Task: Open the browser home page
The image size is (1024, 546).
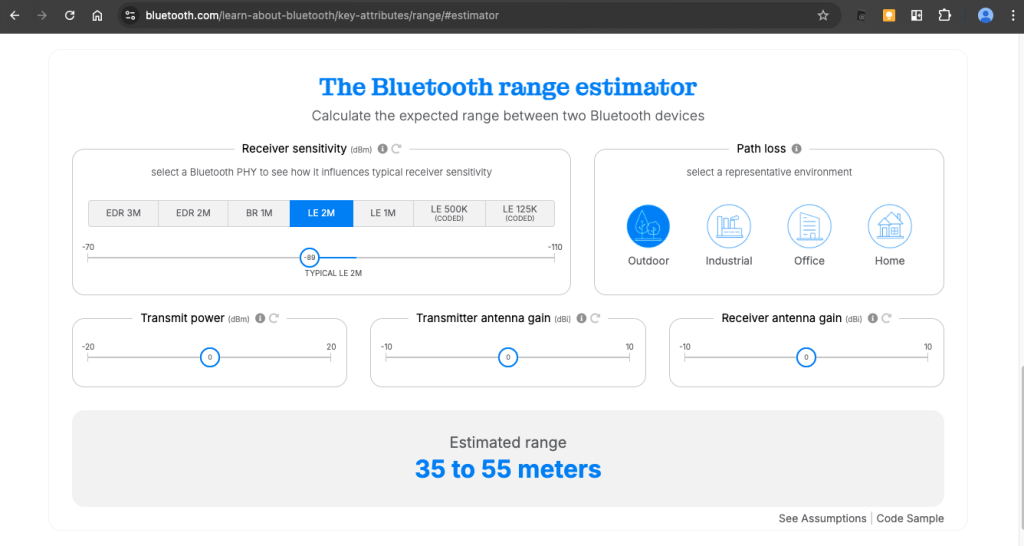Action: [x=97, y=15]
